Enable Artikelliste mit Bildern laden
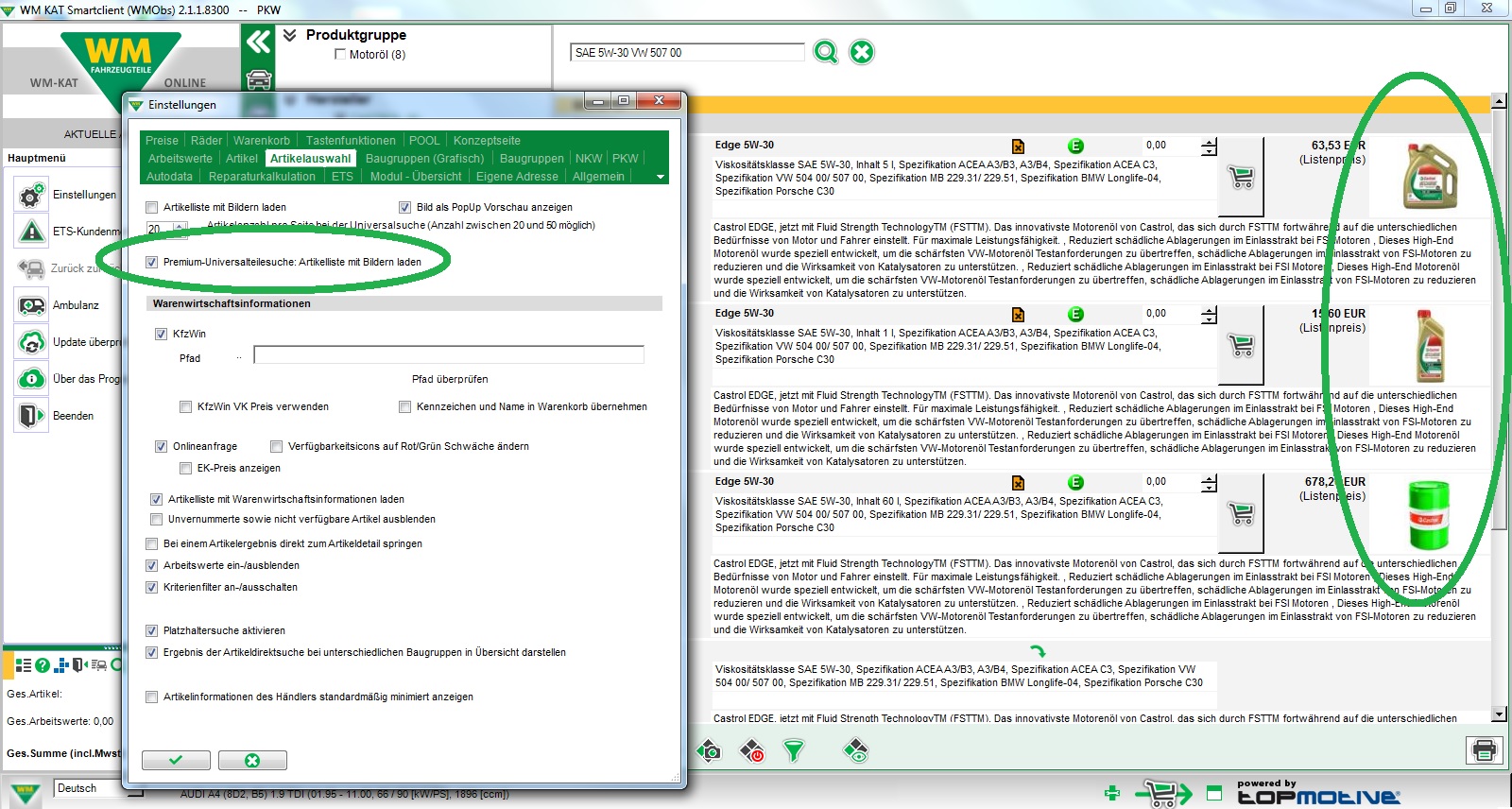This screenshot has height=809, width=1512. coord(152,207)
